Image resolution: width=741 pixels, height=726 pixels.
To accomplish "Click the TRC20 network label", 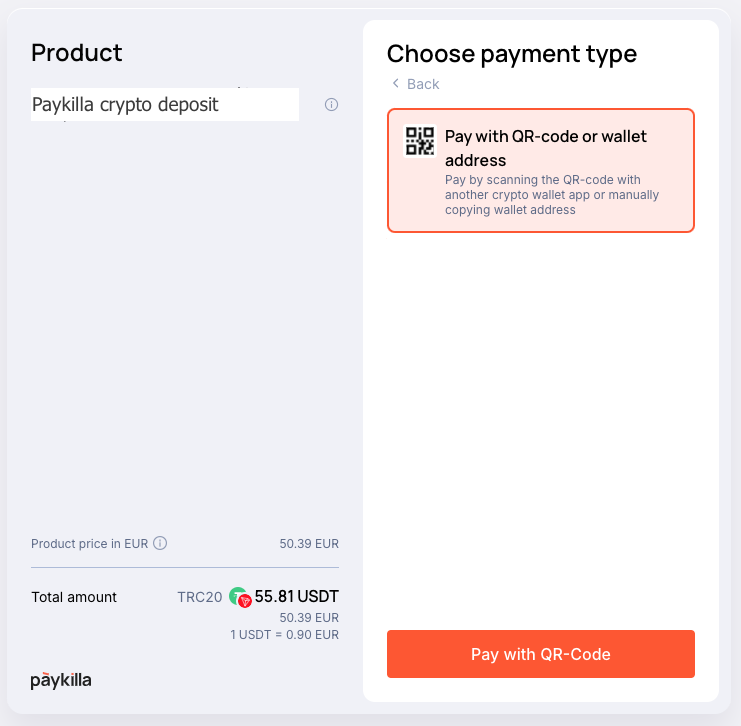I will click(x=199, y=597).
